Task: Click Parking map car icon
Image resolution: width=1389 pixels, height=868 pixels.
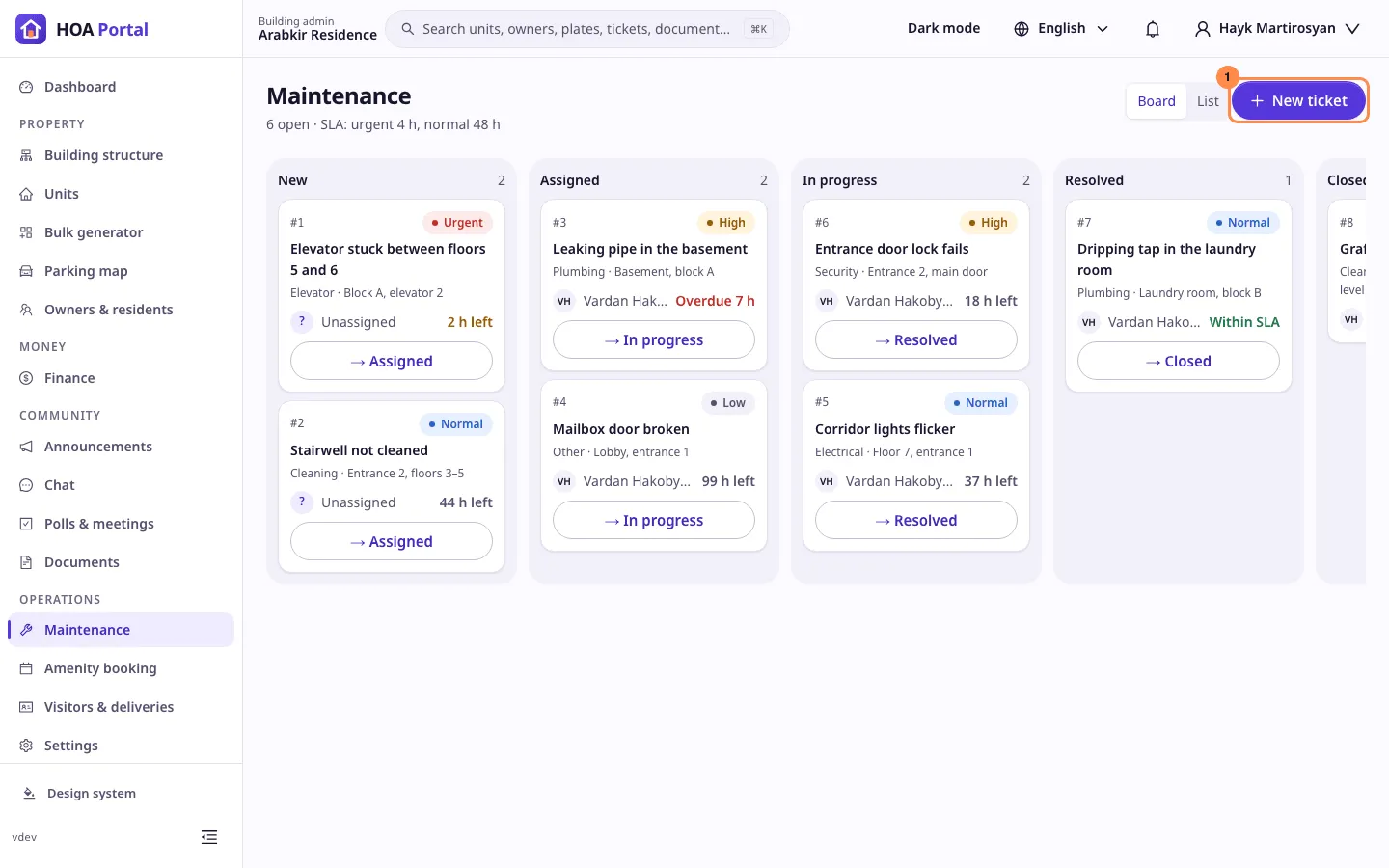Action: (26, 271)
